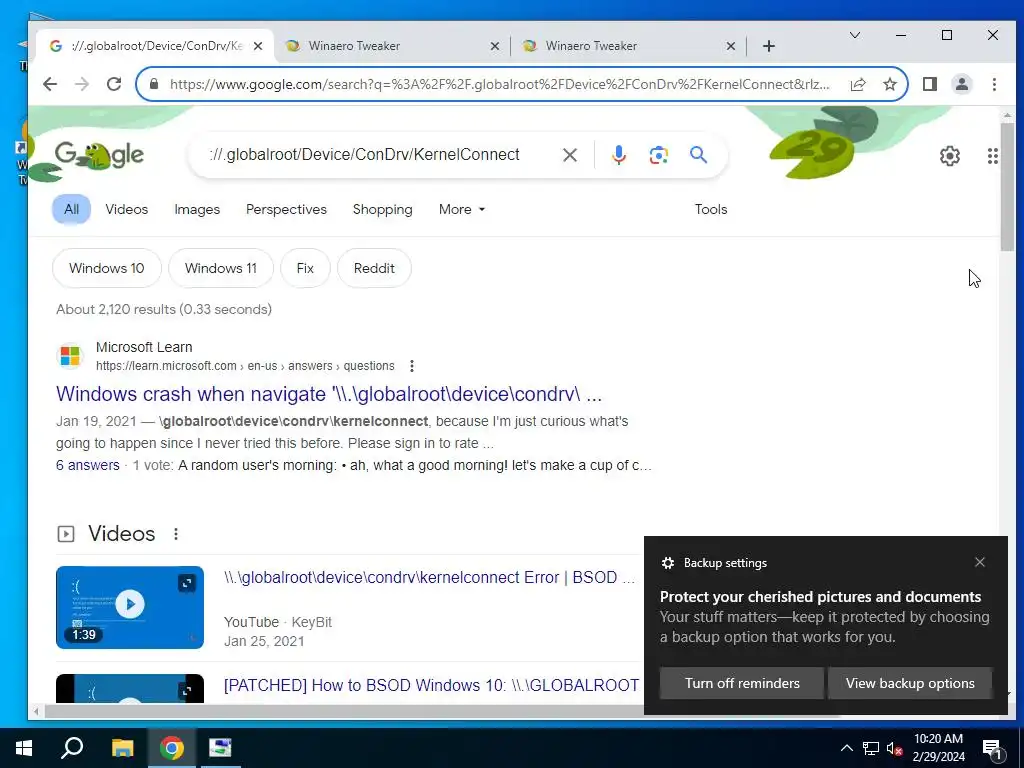Screen dimensions: 1024x768
Task: Play the 1:39 KeyBit video thumbnail
Action: pyautogui.click(x=130, y=607)
